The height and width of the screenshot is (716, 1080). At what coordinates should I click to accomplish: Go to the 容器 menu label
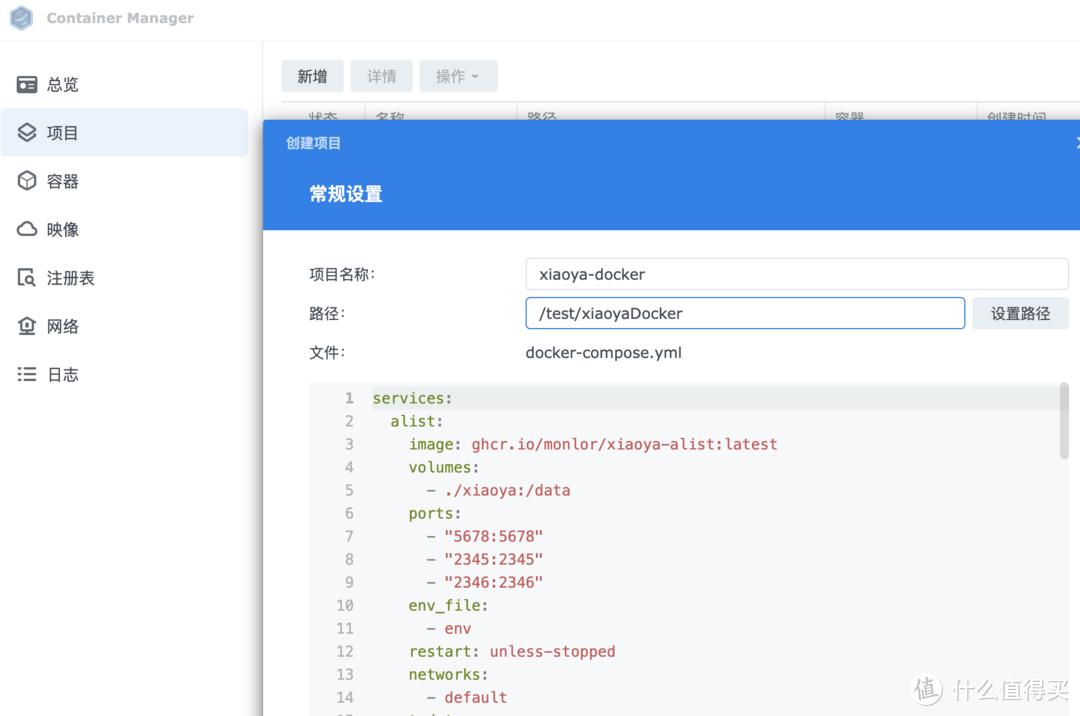coord(63,181)
